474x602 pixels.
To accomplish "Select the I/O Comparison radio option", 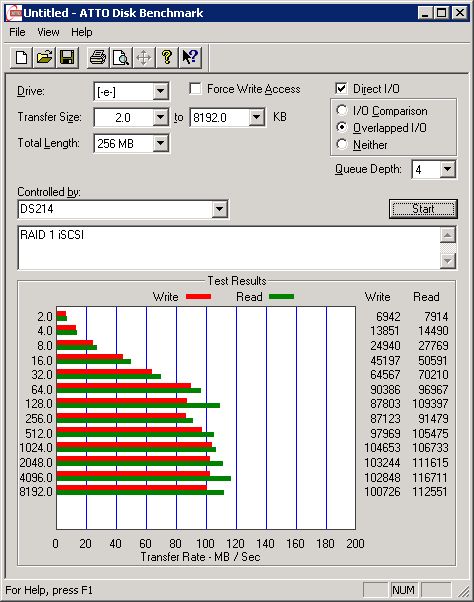I will point(342,111).
